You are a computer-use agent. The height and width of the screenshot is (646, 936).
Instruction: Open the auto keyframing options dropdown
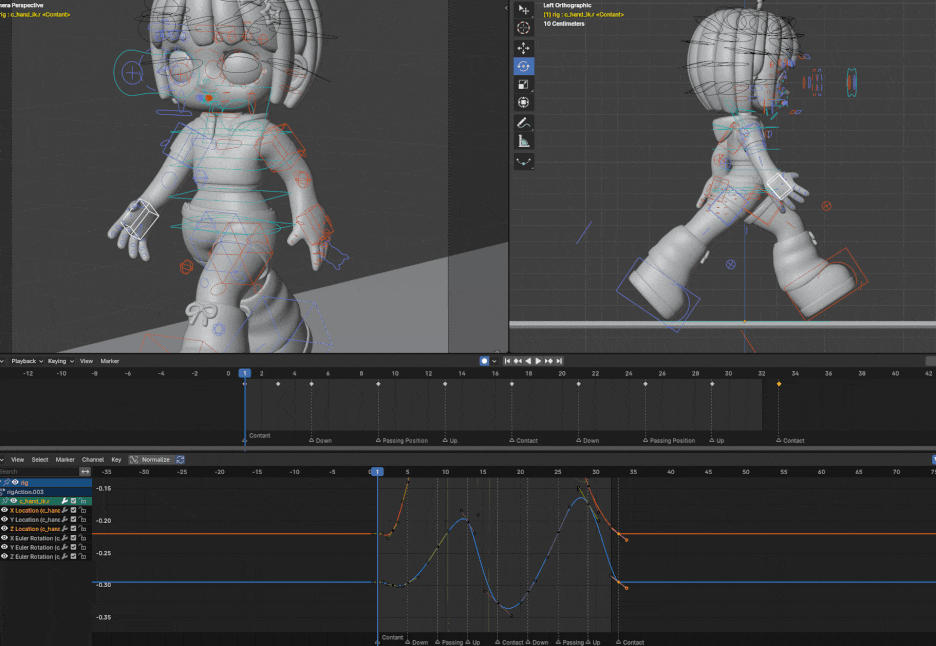(494, 361)
